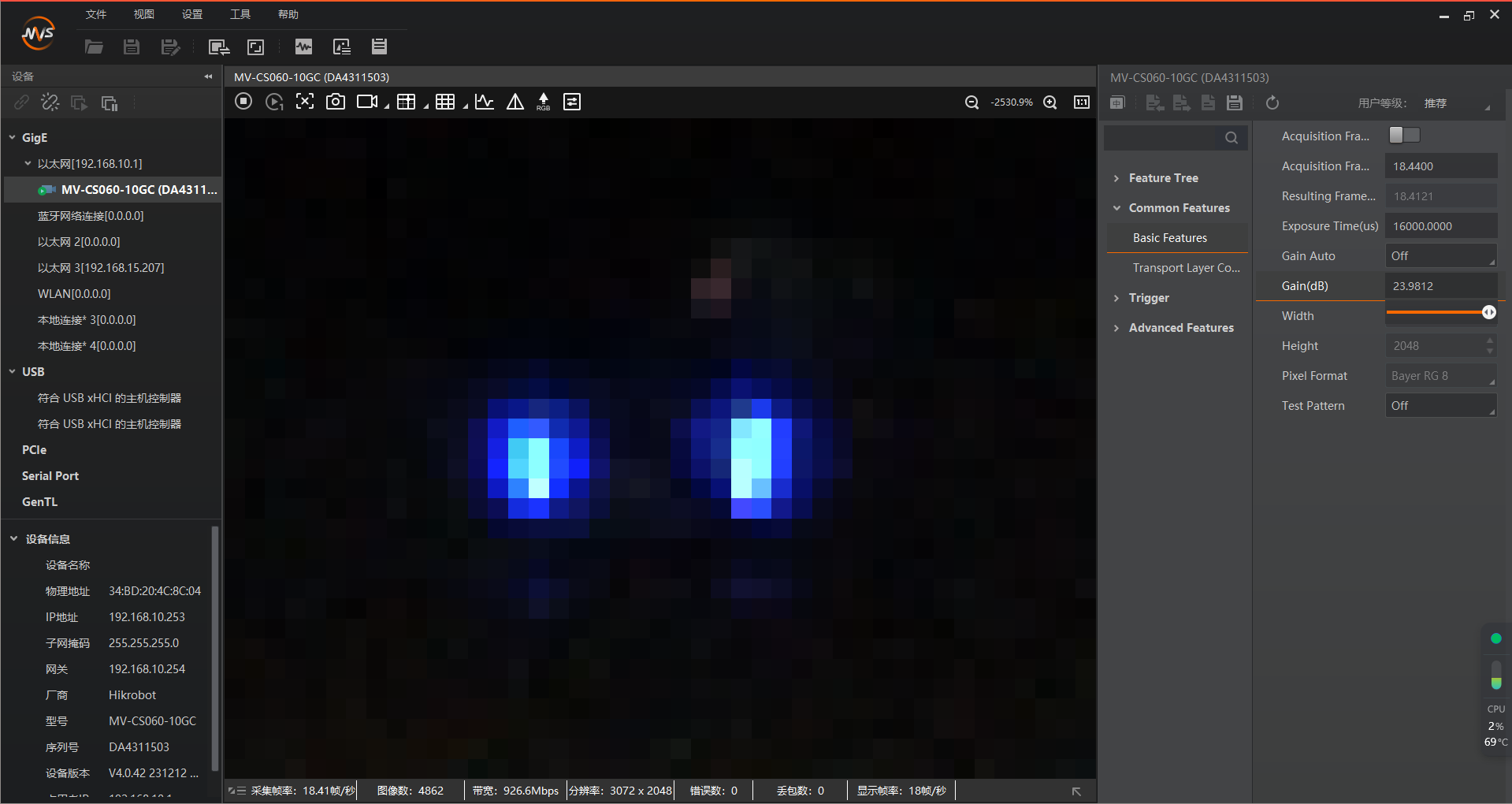The width and height of the screenshot is (1512, 804).
Task: Open the Gain Auto dropdown
Action: [x=1441, y=256]
